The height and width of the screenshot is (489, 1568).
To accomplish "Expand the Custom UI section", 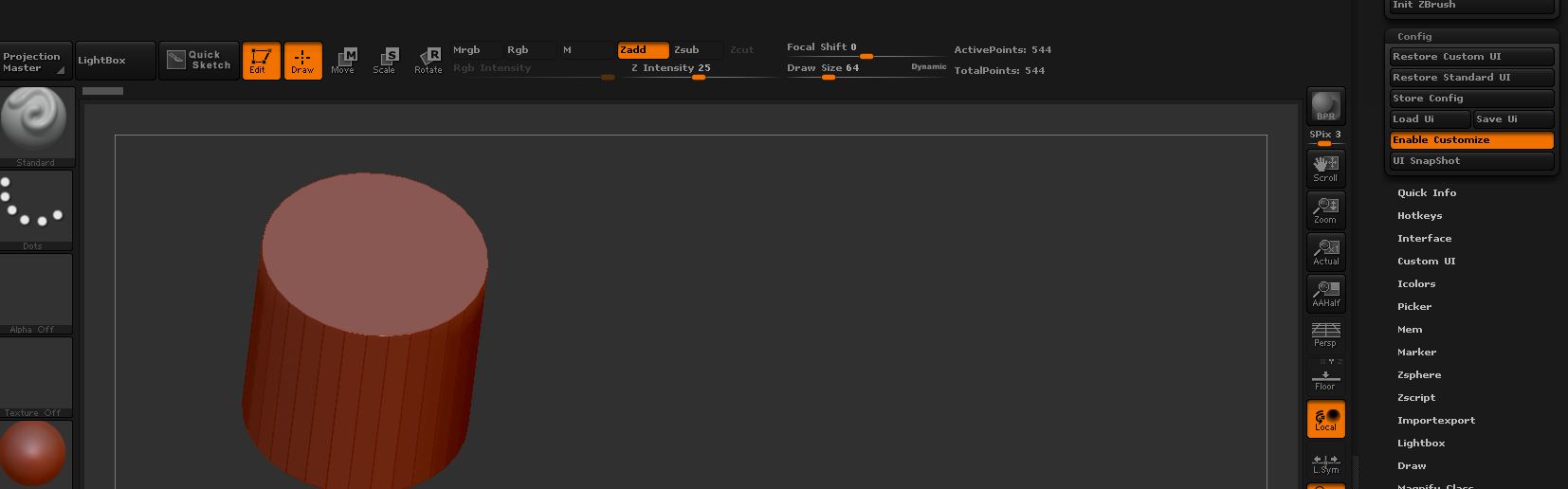I will coord(1426,262).
